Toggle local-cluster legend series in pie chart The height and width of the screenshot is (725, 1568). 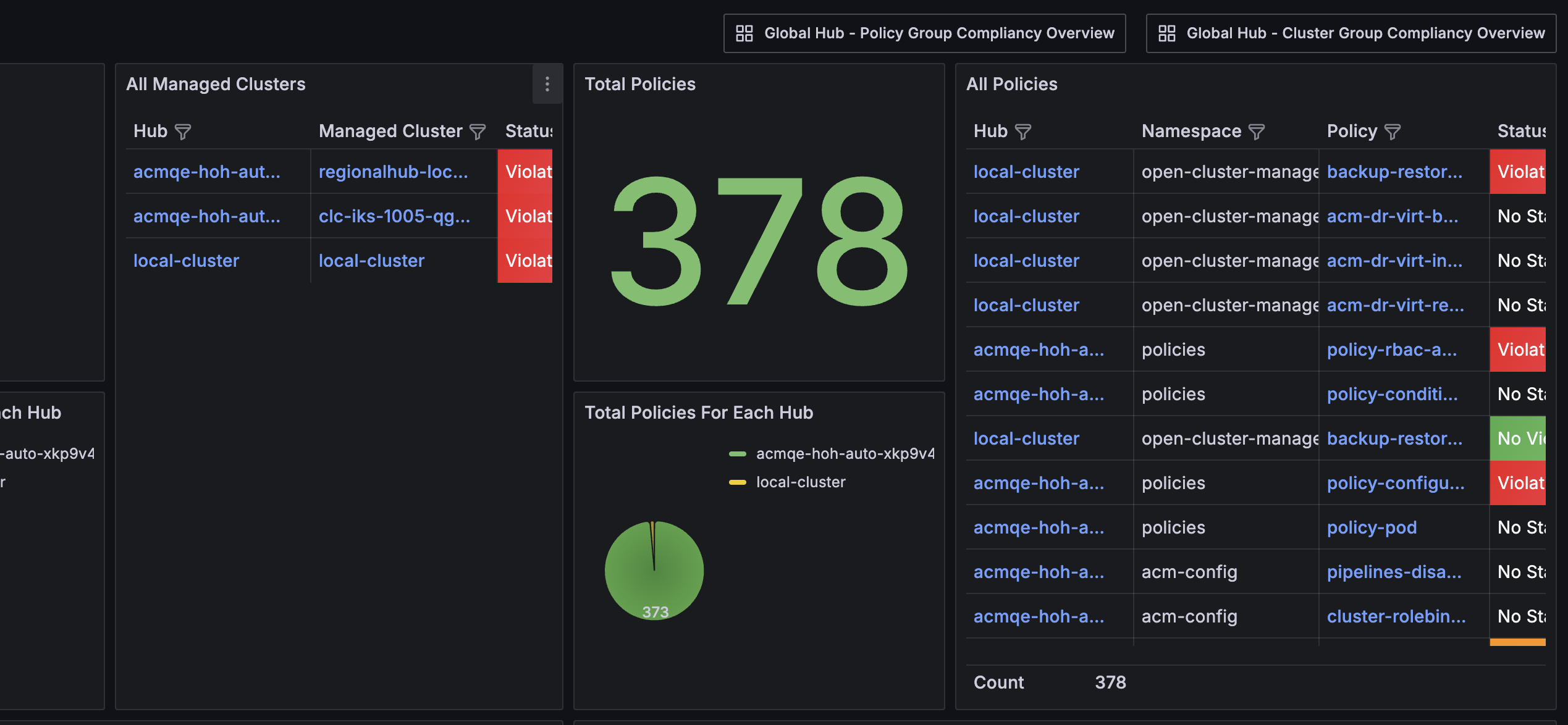[801, 482]
